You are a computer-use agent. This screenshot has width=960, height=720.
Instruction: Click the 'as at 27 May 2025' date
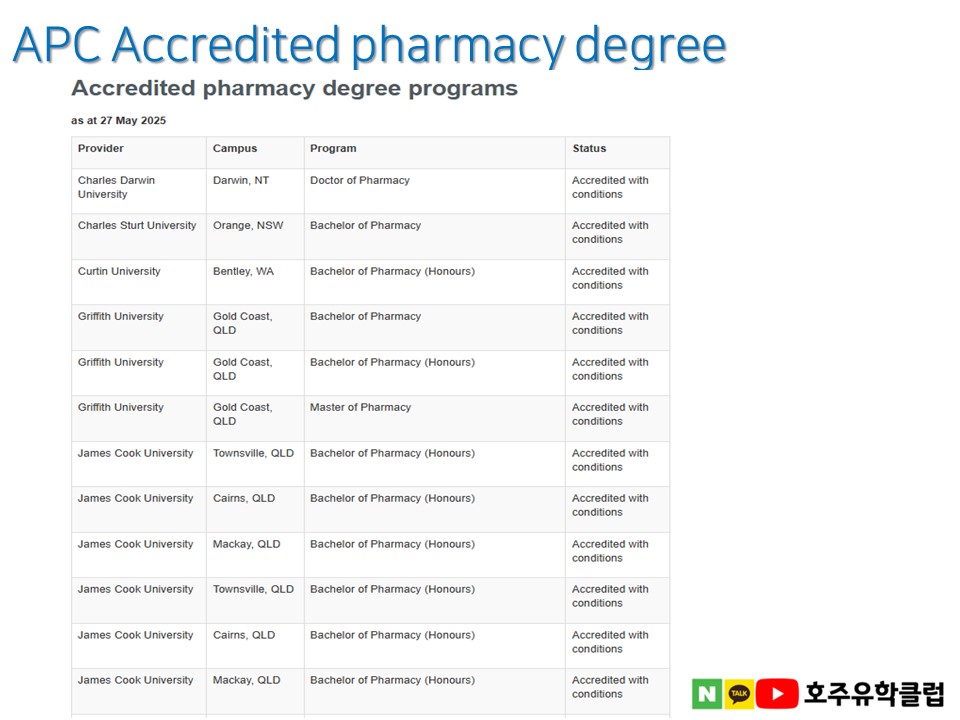(x=118, y=121)
